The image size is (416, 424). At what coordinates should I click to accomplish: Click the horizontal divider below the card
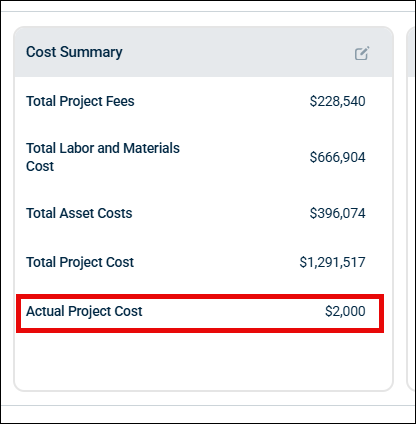point(208,406)
